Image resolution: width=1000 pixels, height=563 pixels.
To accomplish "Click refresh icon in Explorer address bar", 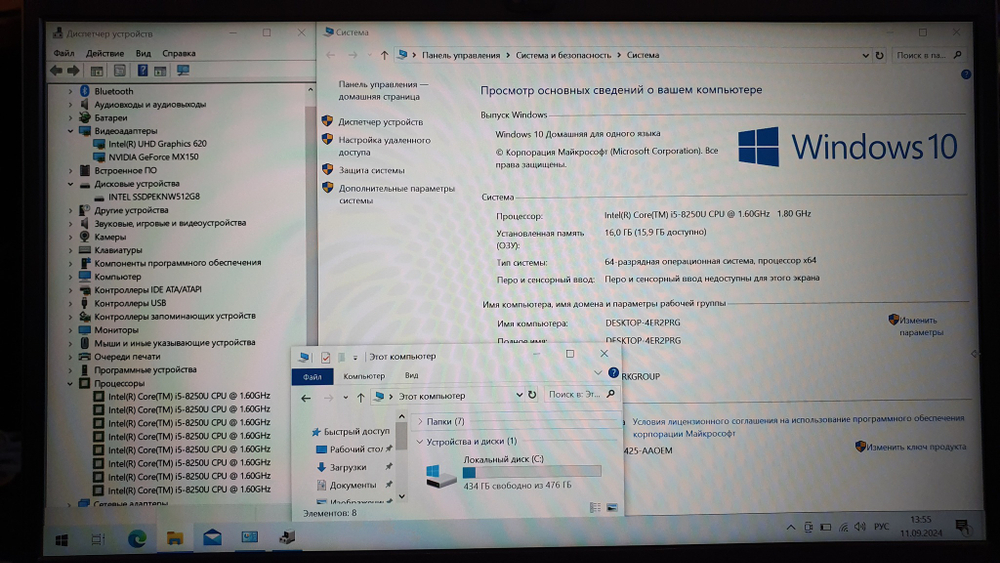I will point(532,395).
